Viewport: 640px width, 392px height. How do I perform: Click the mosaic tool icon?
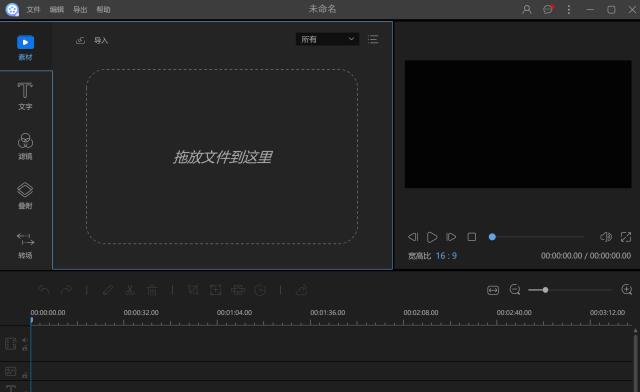[238, 290]
